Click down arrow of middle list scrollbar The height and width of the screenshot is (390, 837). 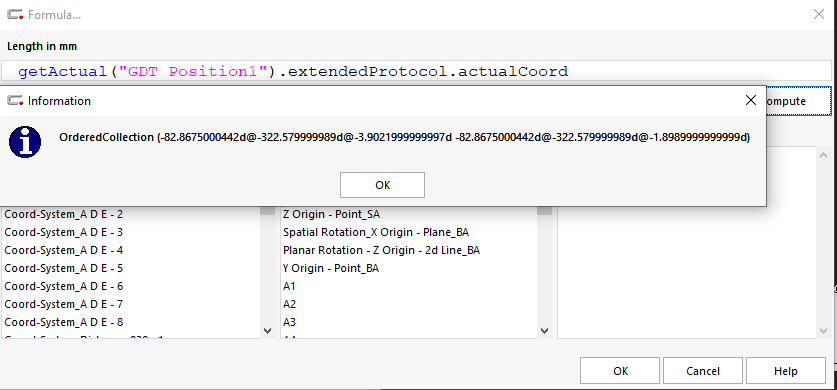544,331
